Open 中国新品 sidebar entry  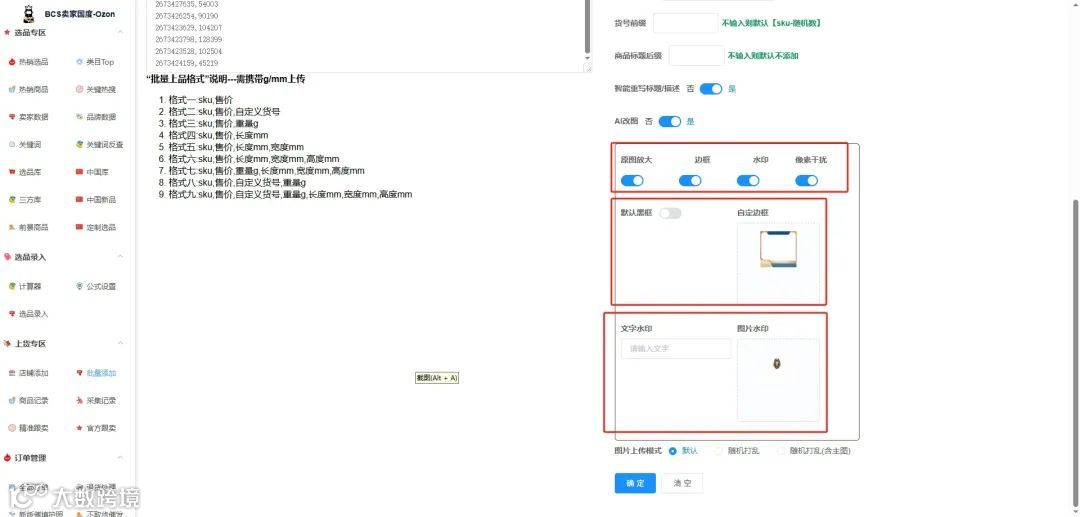pos(96,200)
